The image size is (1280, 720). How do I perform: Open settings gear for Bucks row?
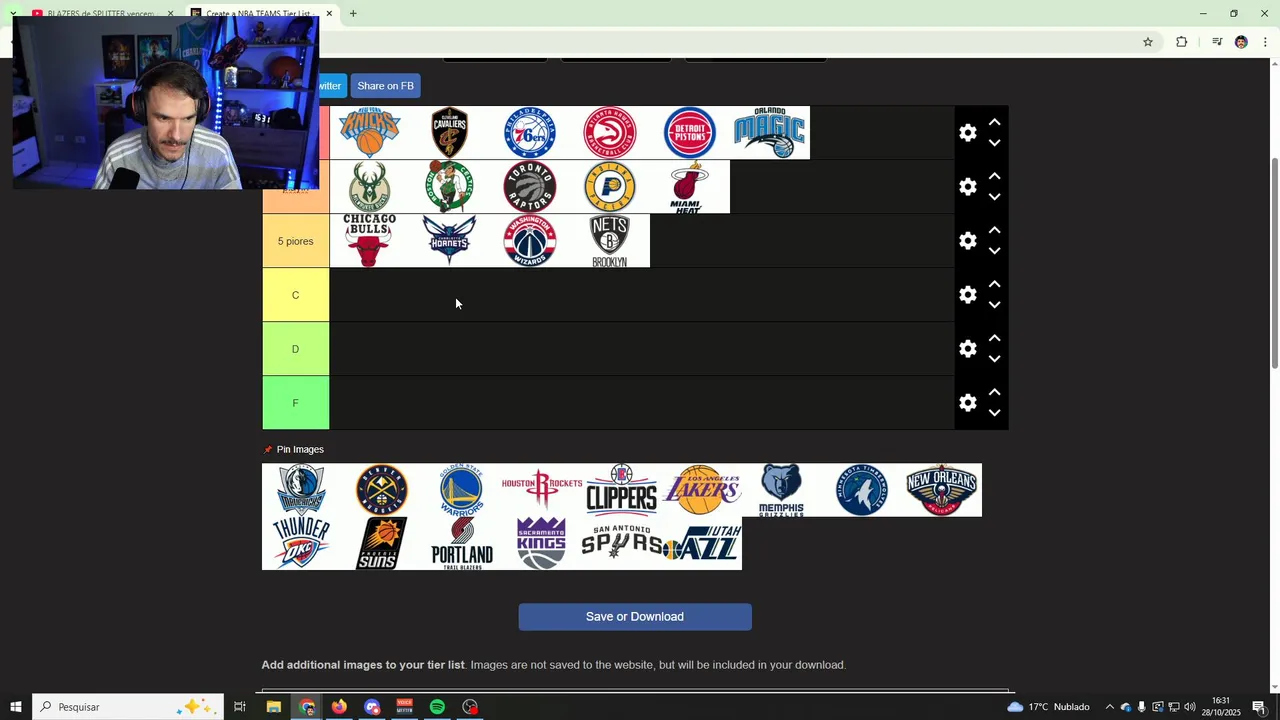click(x=968, y=187)
